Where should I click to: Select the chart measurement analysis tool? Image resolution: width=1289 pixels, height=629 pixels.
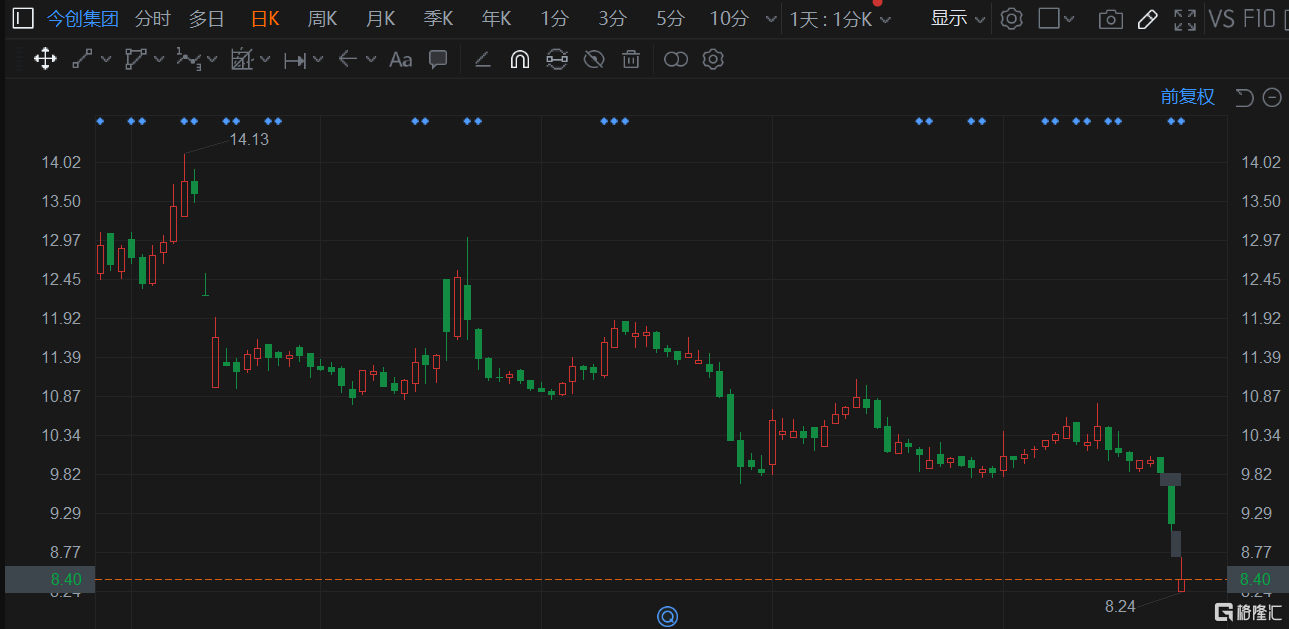[x=242, y=59]
